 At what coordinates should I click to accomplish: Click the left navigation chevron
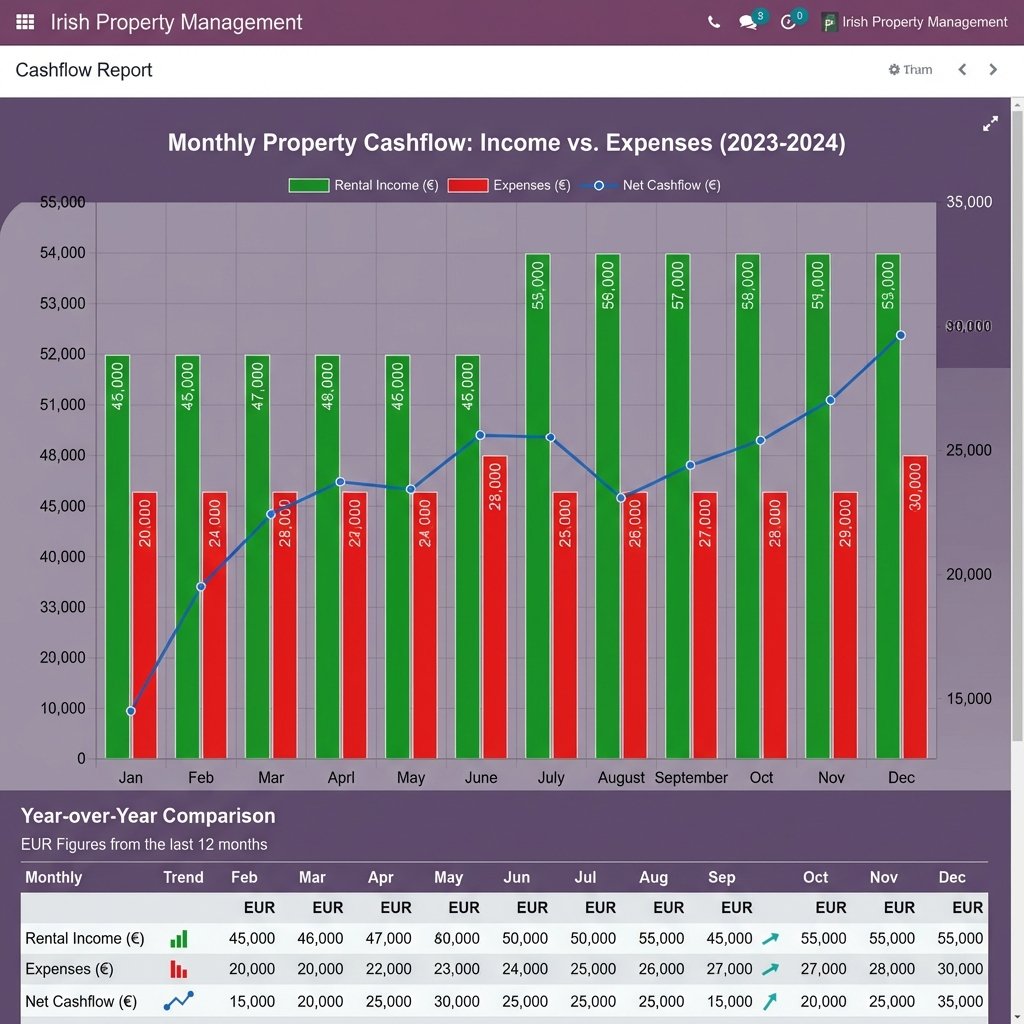tap(962, 69)
